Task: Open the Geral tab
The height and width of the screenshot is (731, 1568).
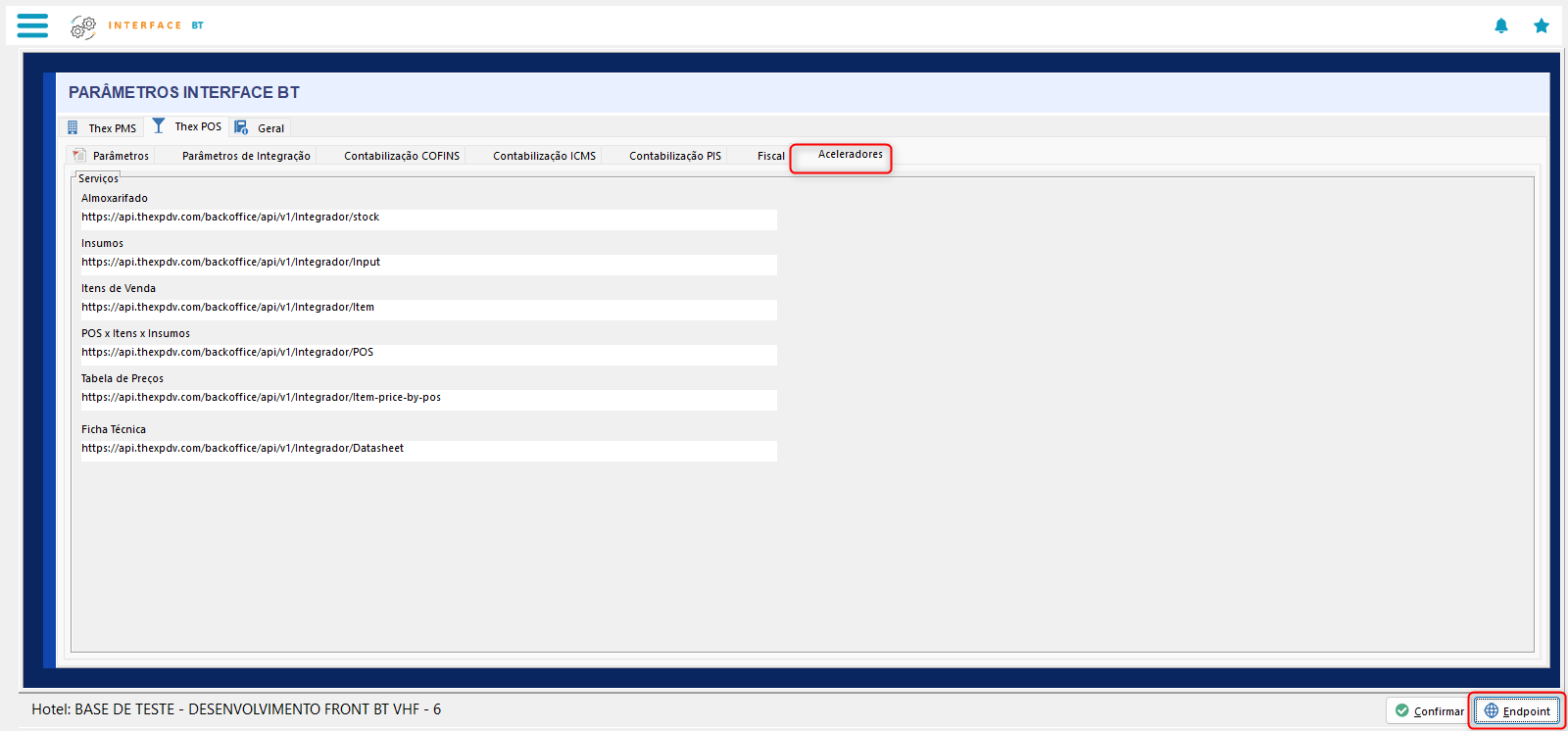Action: (261, 127)
